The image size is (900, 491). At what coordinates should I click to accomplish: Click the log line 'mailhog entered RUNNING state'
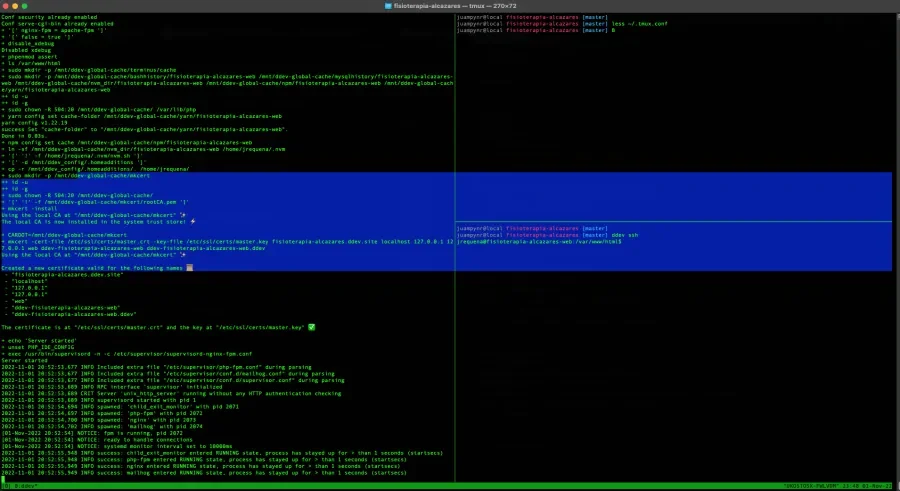tap(204, 473)
